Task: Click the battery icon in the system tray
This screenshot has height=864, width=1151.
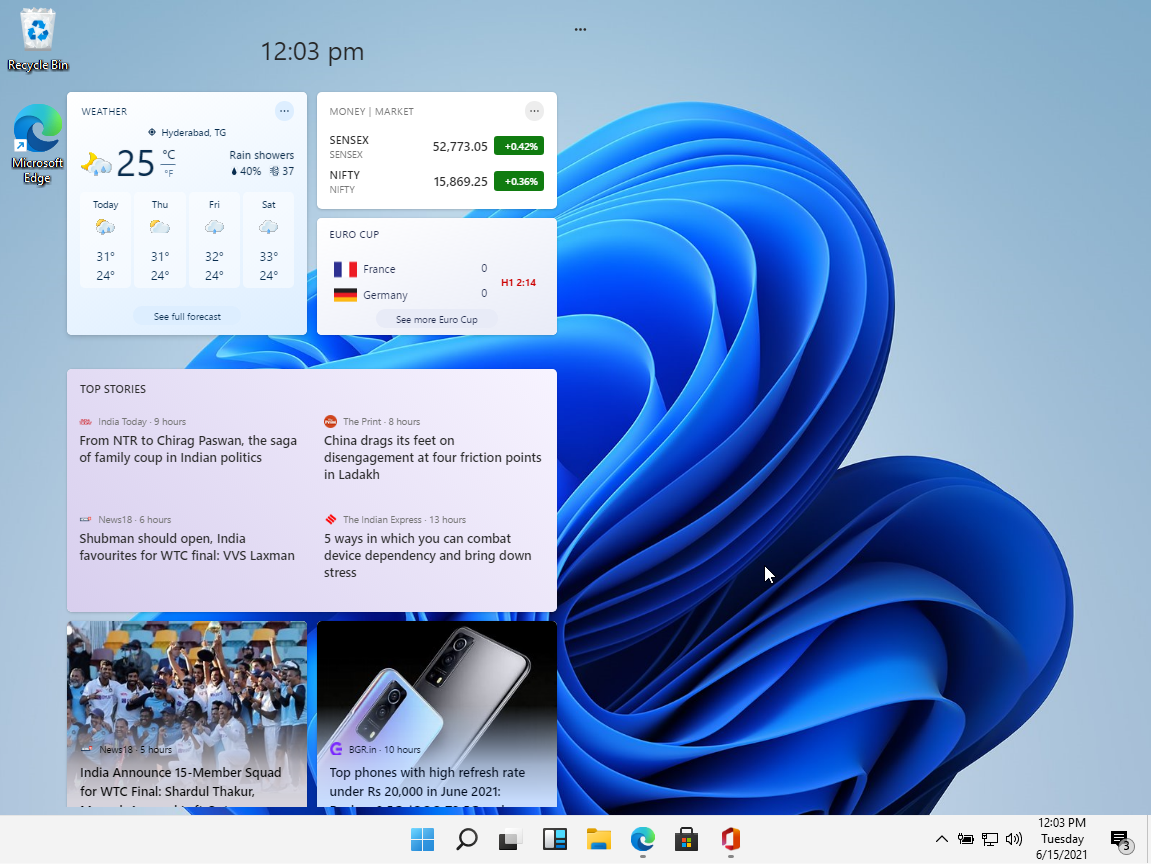Action: pos(966,840)
